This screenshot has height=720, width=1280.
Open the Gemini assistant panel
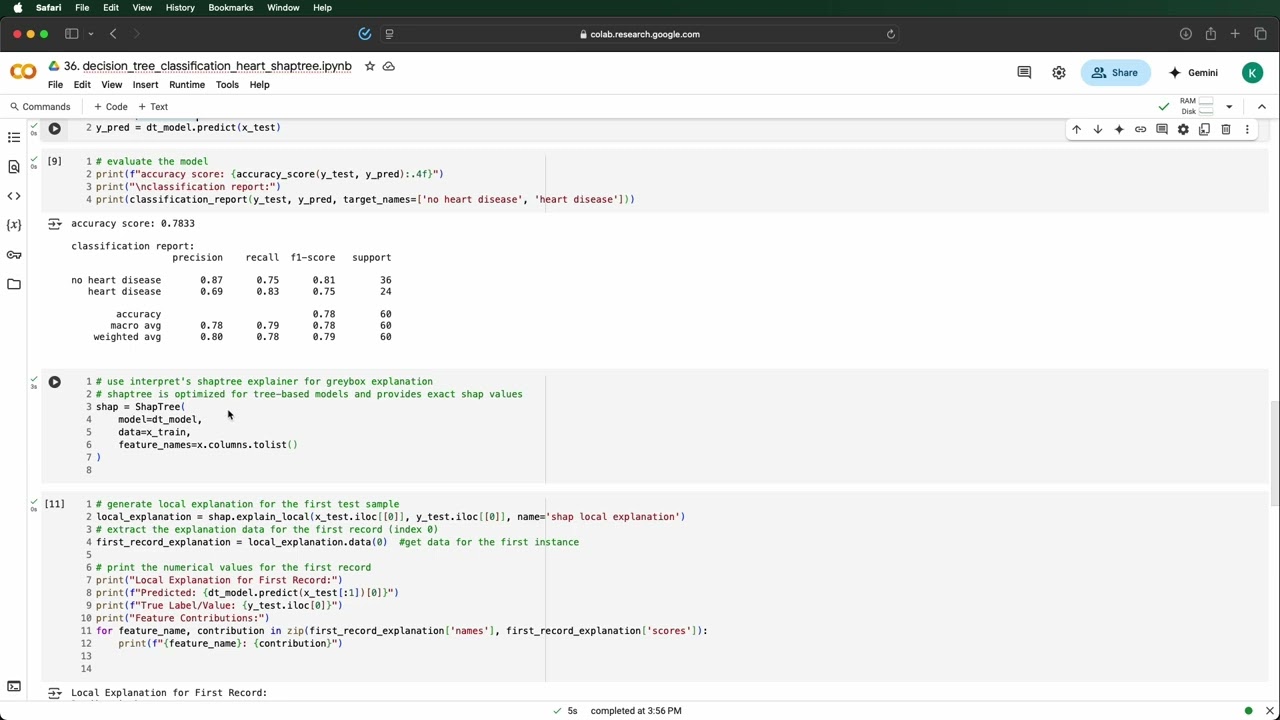(1195, 72)
